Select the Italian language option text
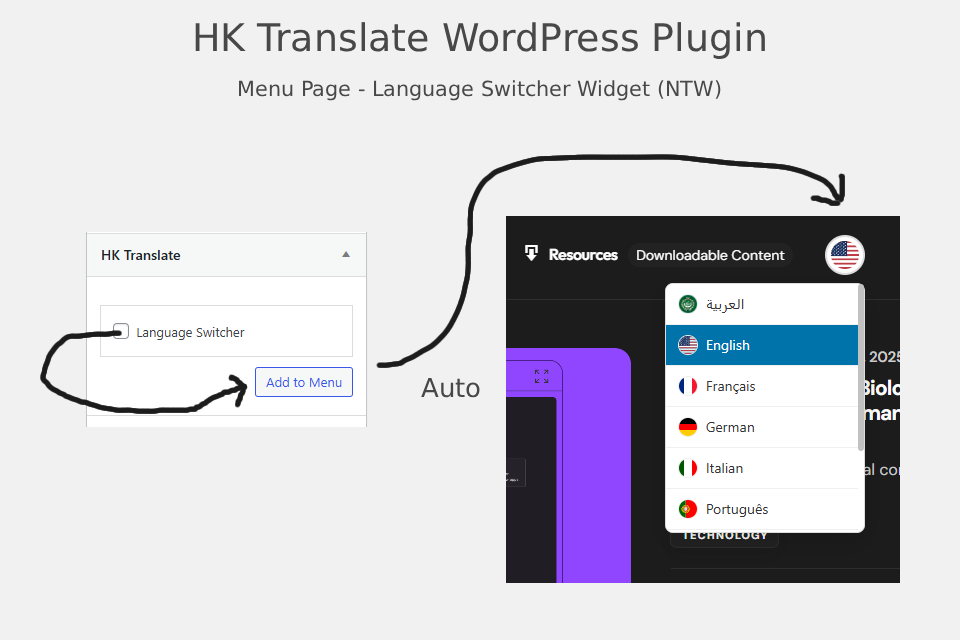The width and height of the screenshot is (960, 640). tap(724, 469)
